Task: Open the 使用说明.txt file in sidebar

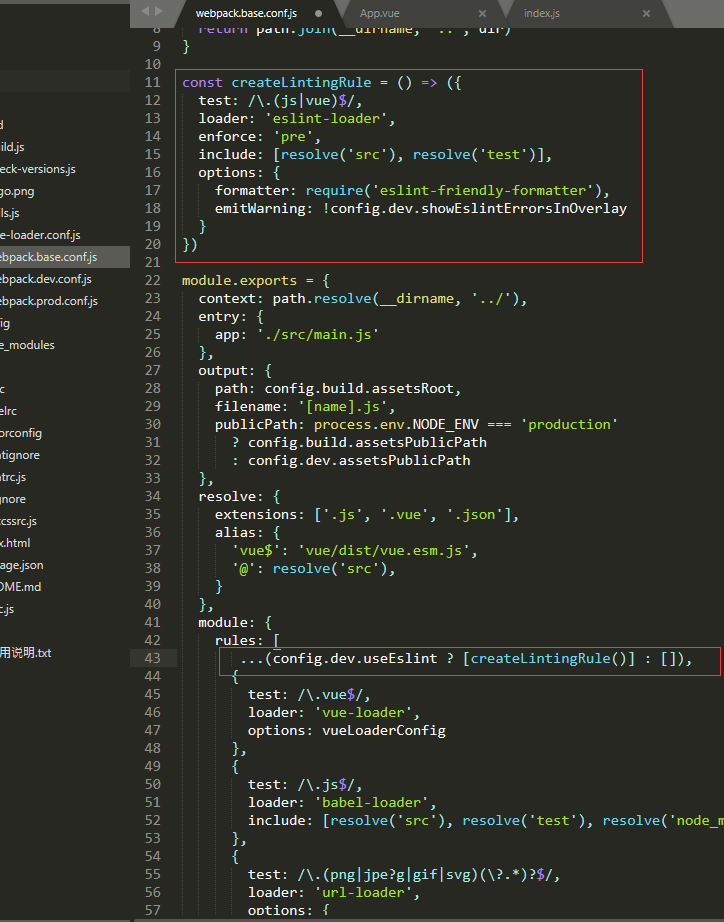Action: tap(25, 653)
